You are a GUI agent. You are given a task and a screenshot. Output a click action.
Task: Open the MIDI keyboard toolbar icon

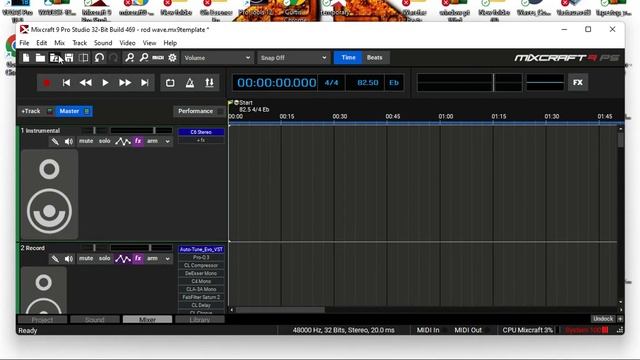click(158, 58)
